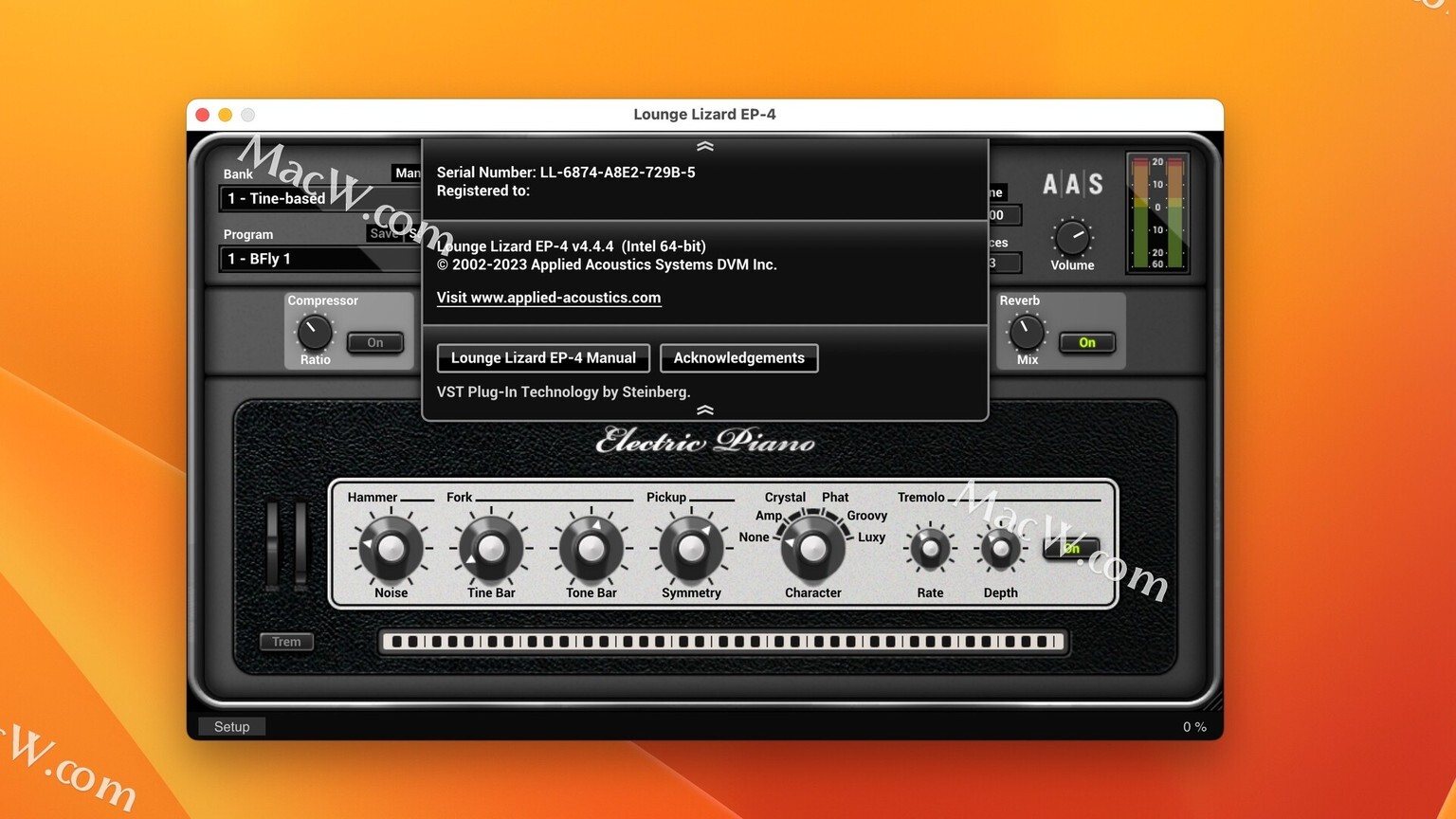Adjust the Hammer Noise knob
The image size is (1456, 819).
click(x=391, y=548)
